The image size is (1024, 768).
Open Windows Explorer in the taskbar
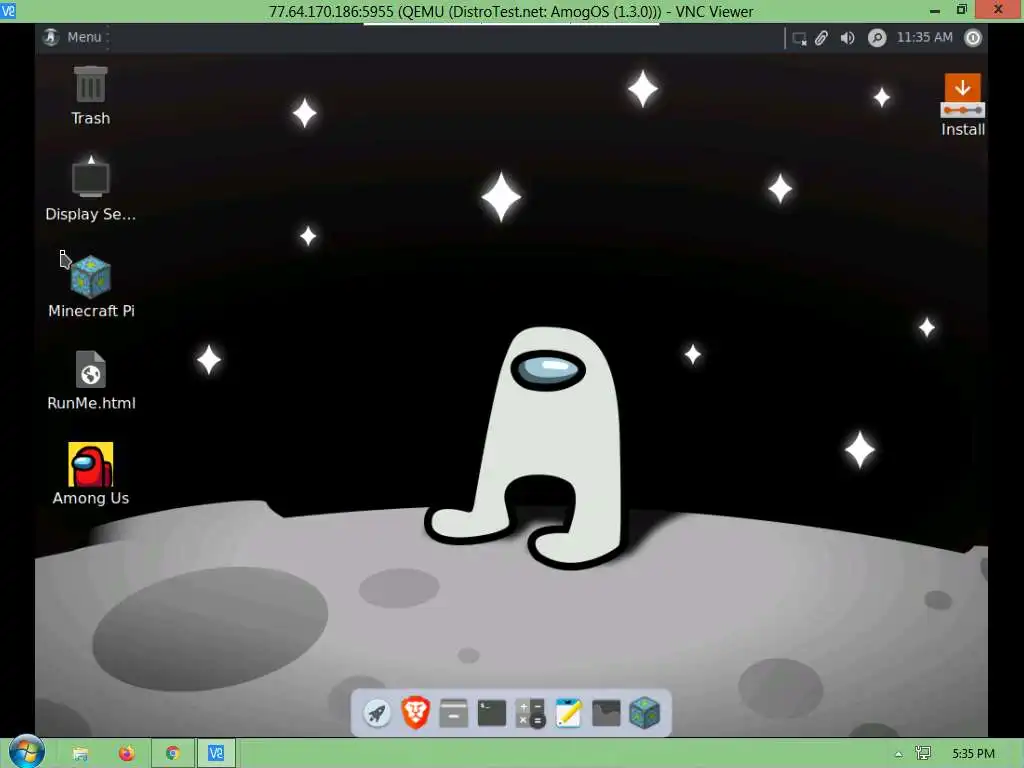80,754
